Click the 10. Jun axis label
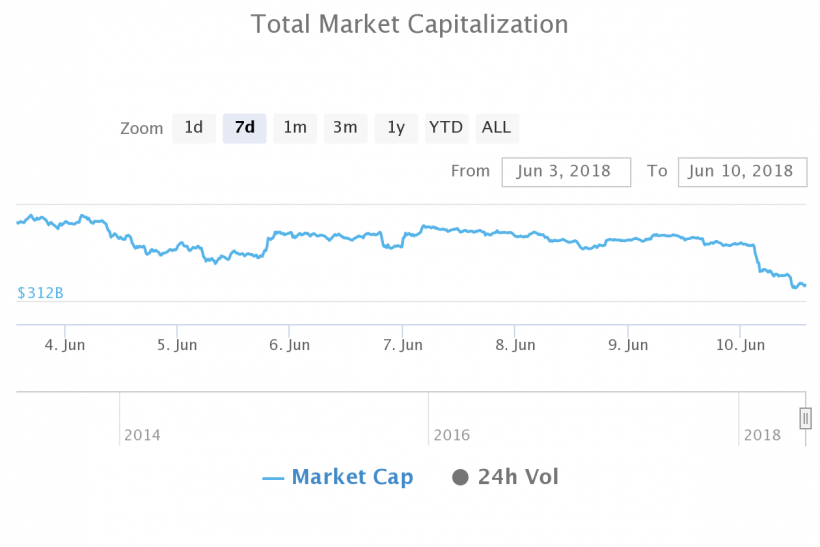 (x=739, y=345)
